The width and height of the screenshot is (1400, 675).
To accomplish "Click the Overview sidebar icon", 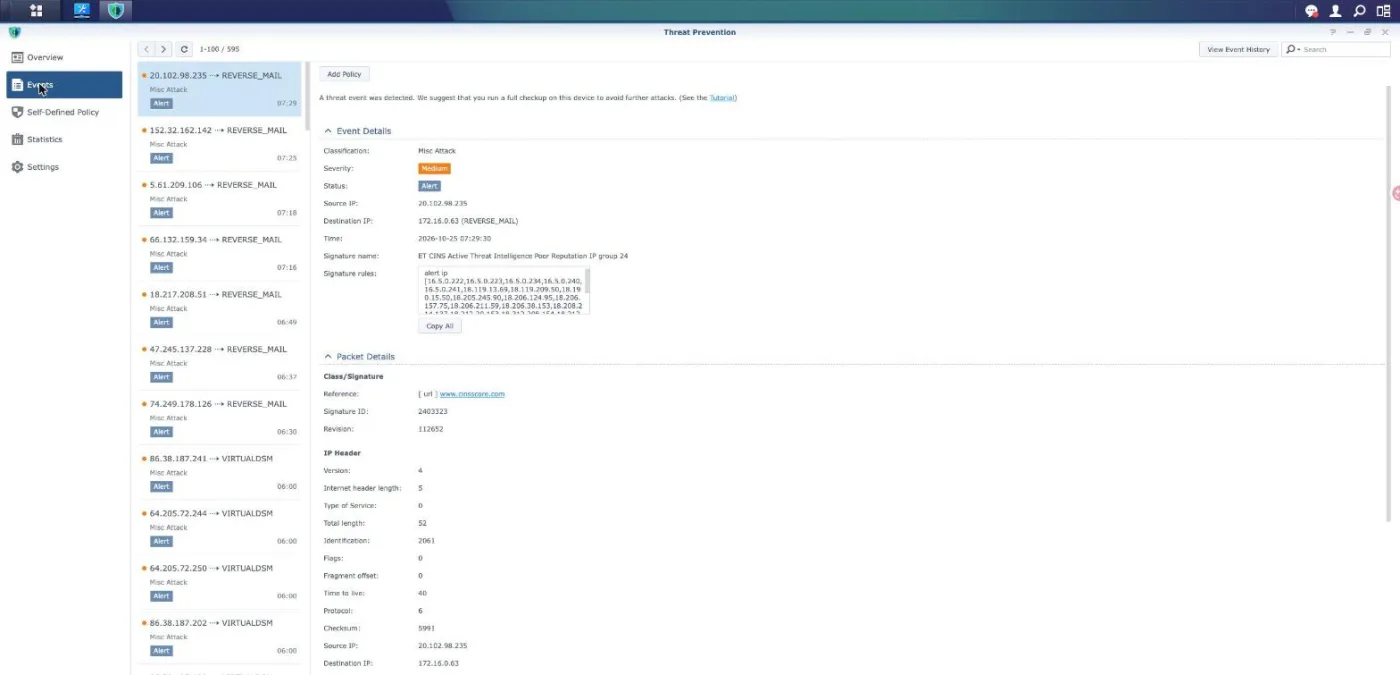I will pos(17,57).
